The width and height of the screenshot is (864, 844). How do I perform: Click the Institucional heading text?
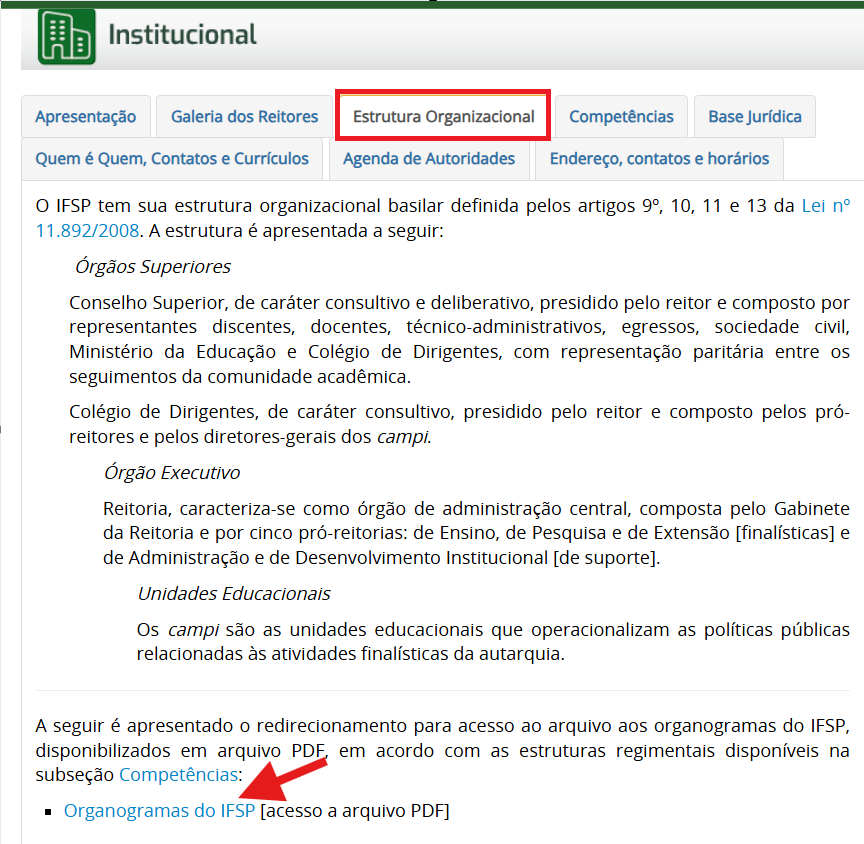182,35
